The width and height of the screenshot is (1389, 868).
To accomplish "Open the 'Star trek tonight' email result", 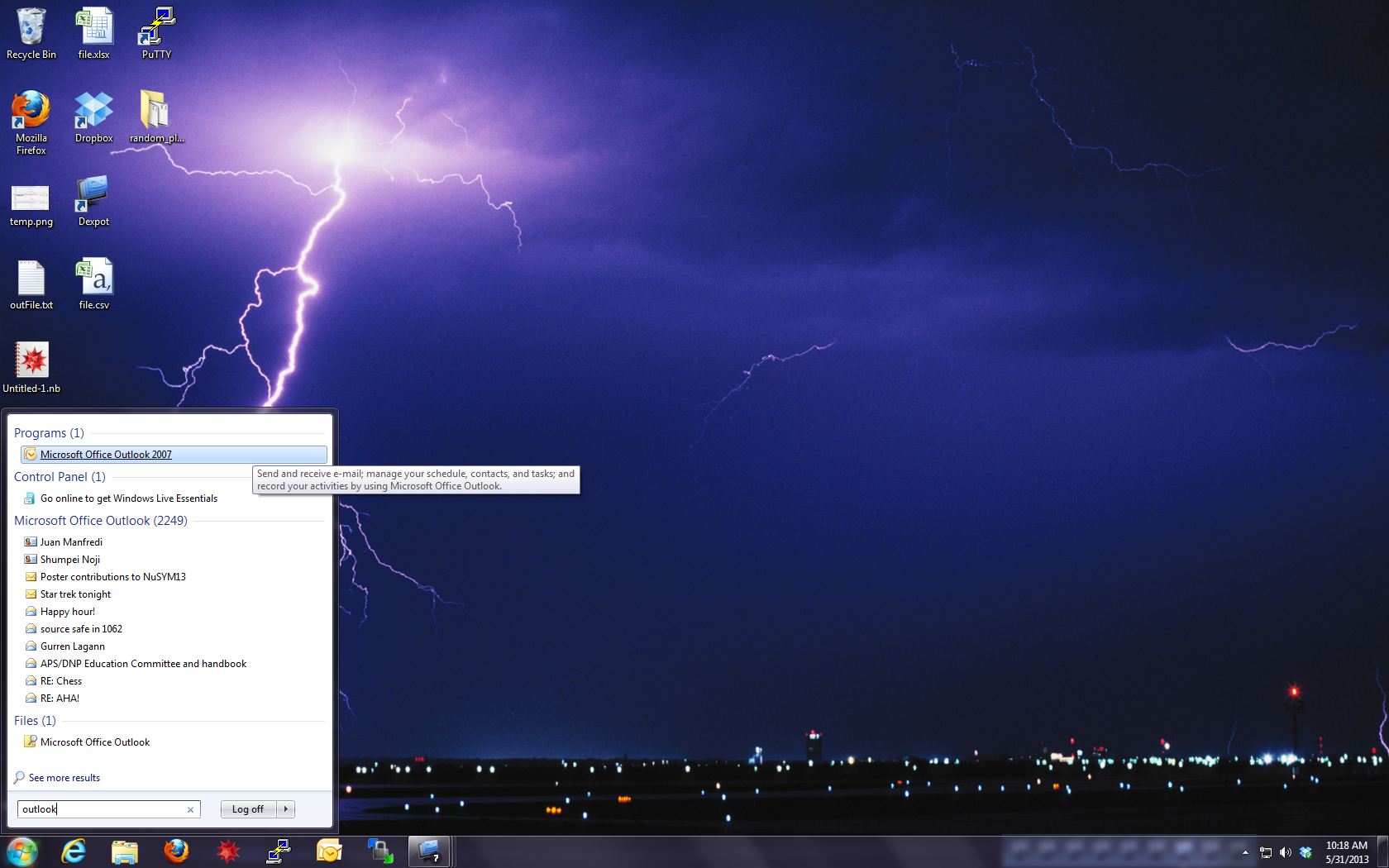I will tap(75, 594).
